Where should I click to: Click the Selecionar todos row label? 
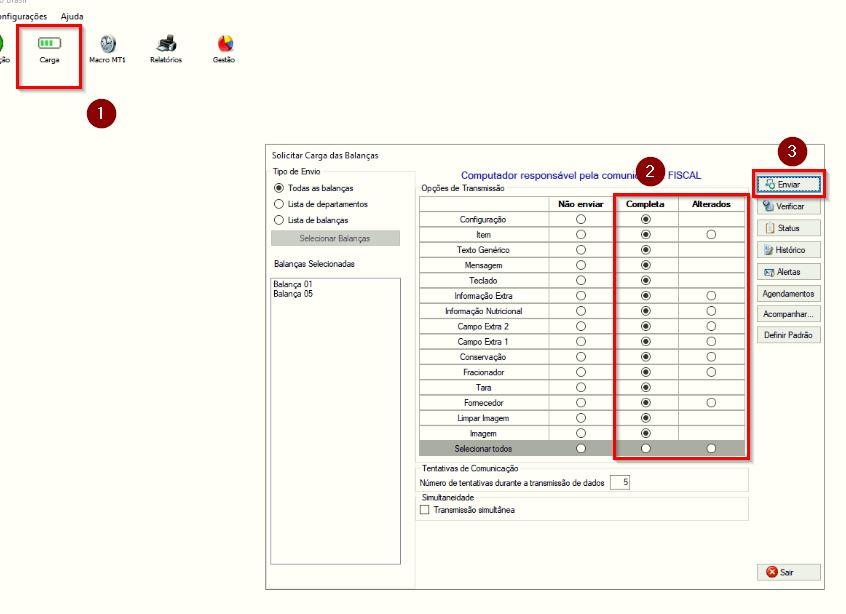pyautogui.click(x=483, y=449)
